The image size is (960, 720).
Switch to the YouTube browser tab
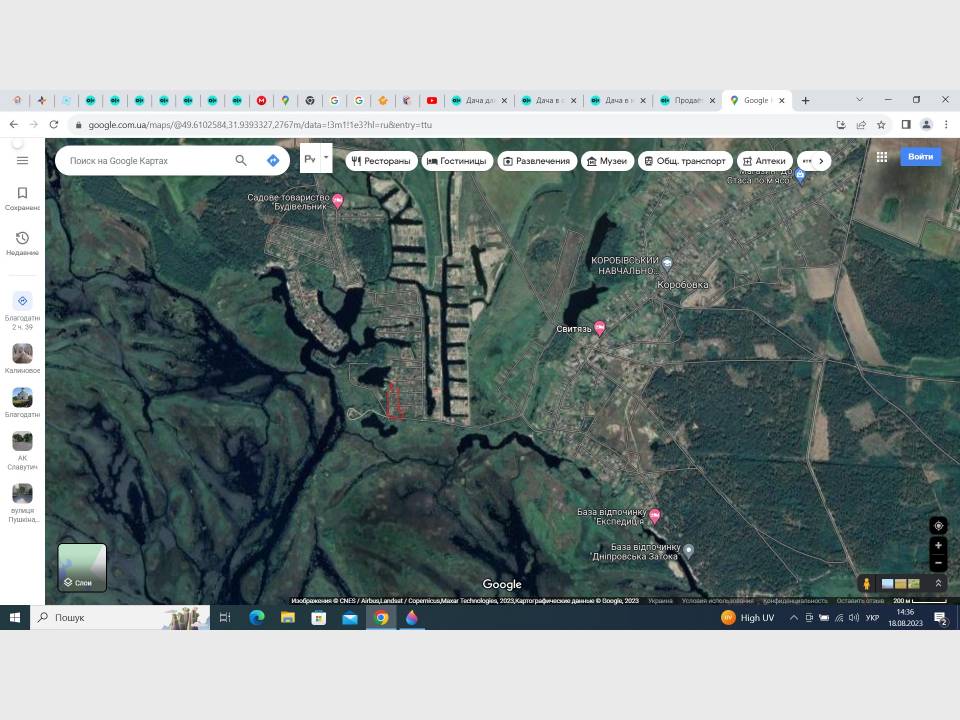(432, 100)
